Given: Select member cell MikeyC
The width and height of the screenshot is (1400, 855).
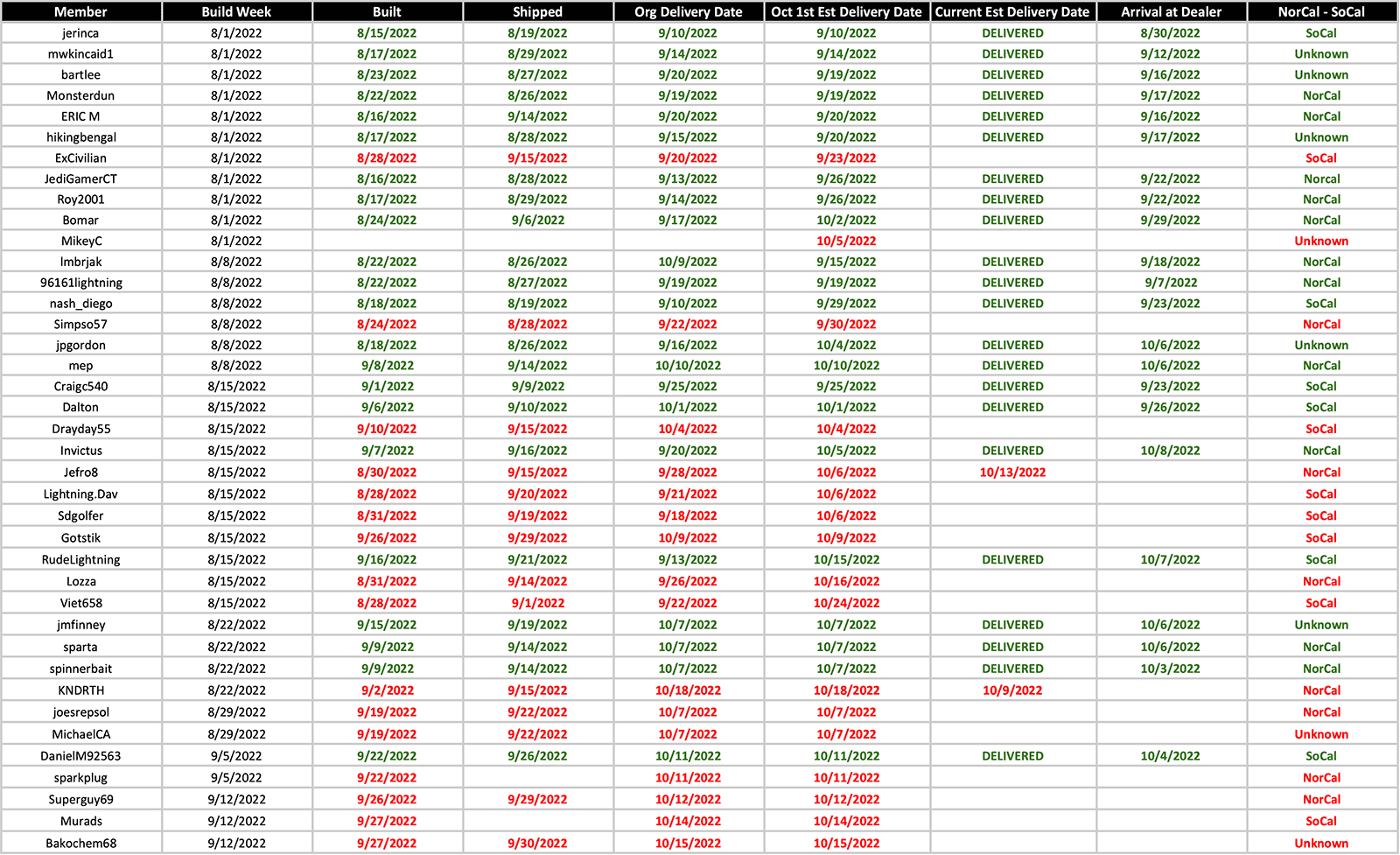Looking at the screenshot, I should (x=81, y=241).
